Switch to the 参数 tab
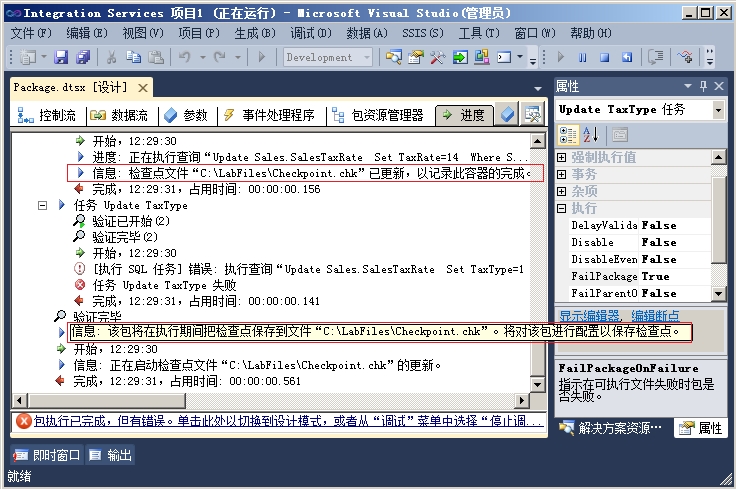Viewport: 736px width, 489px height. tap(186, 115)
